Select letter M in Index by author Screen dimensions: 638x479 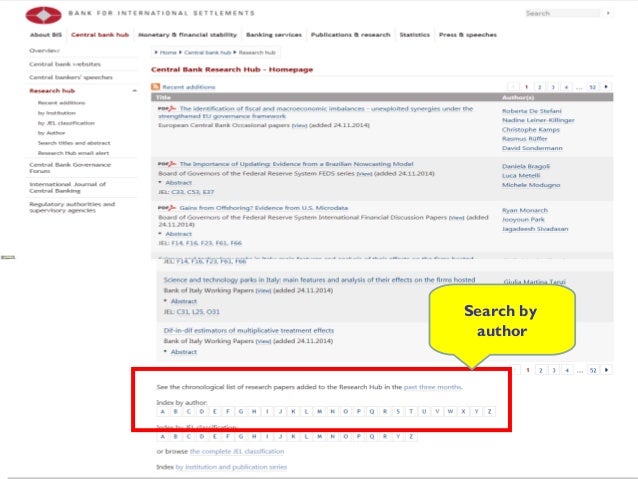click(319, 411)
